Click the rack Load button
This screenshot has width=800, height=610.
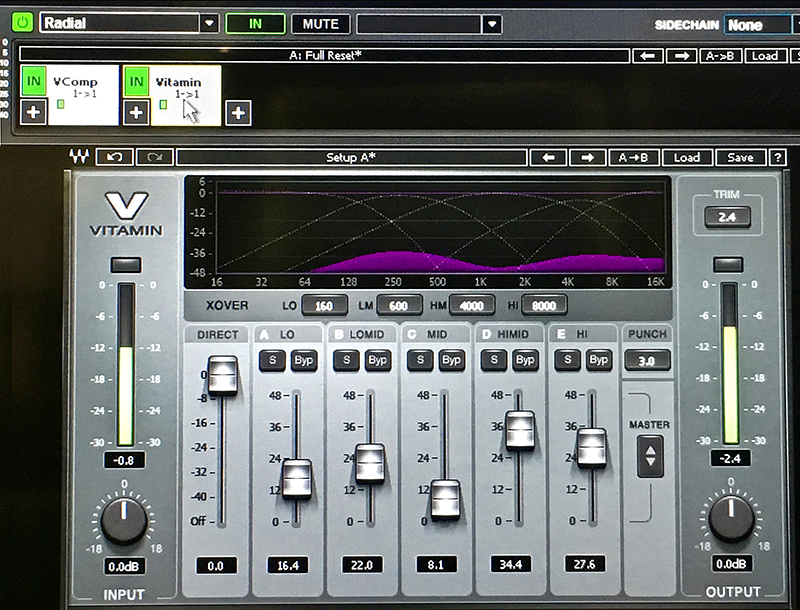tap(764, 56)
